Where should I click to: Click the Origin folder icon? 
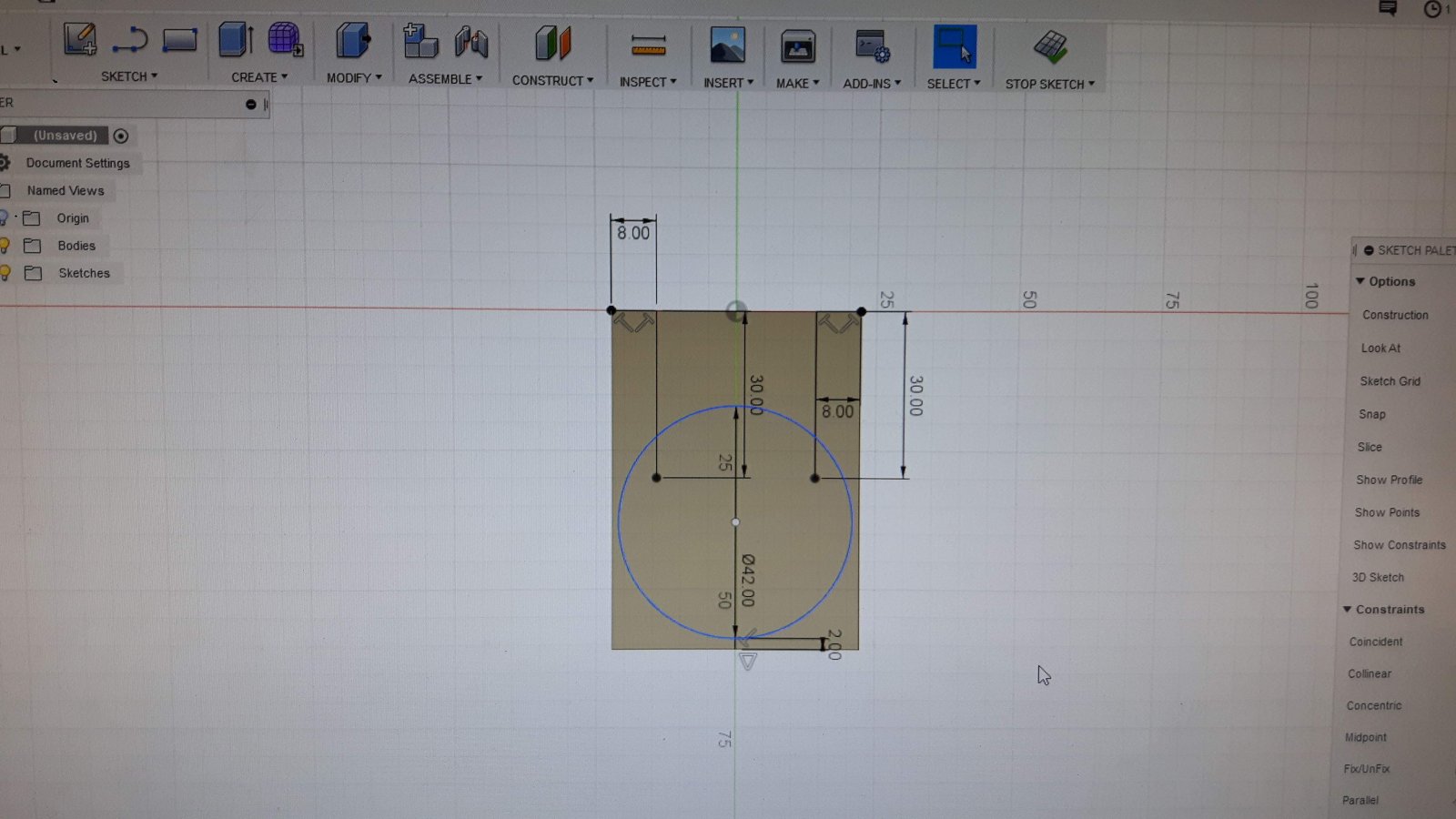click(x=32, y=218)
